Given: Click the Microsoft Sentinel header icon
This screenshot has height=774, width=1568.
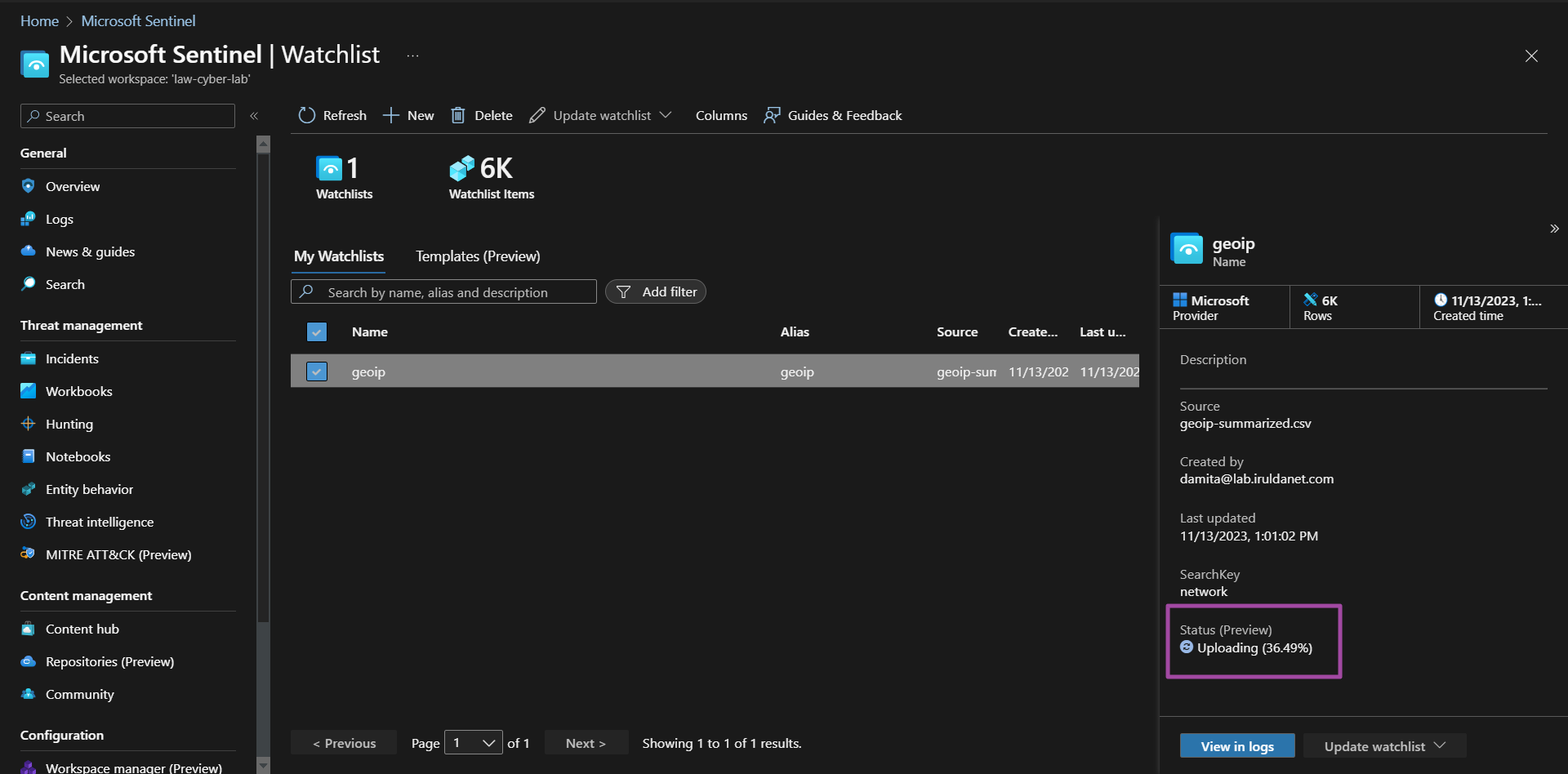Looking at the screenshot, I should pos(35,64).
